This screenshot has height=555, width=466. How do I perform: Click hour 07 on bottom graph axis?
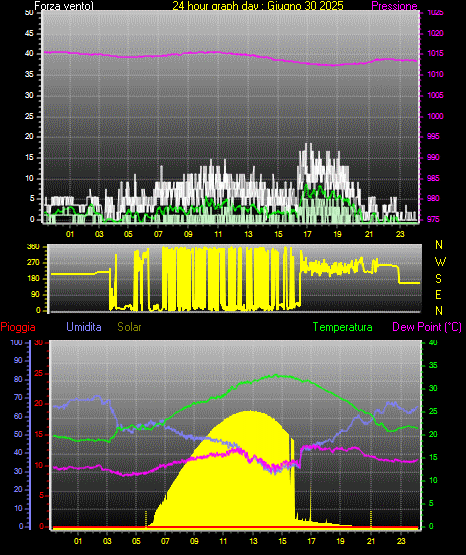point(165,541)
